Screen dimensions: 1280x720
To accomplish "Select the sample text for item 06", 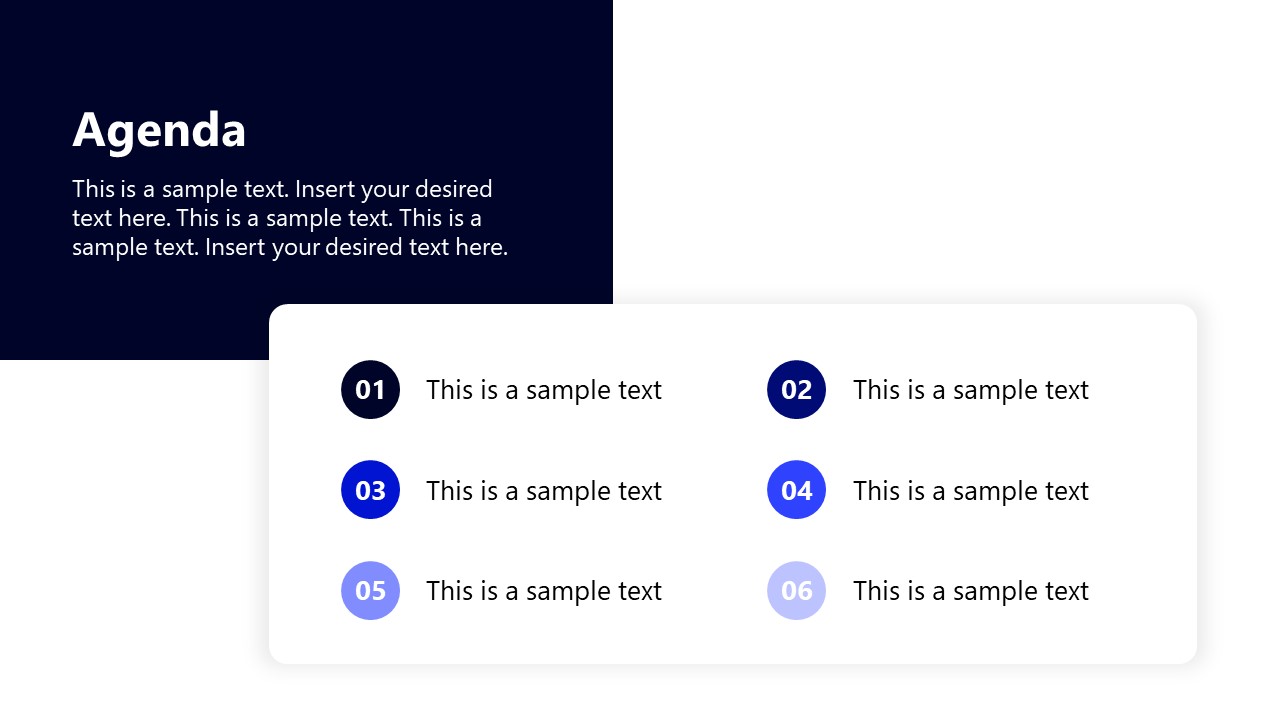I will 970,591.
